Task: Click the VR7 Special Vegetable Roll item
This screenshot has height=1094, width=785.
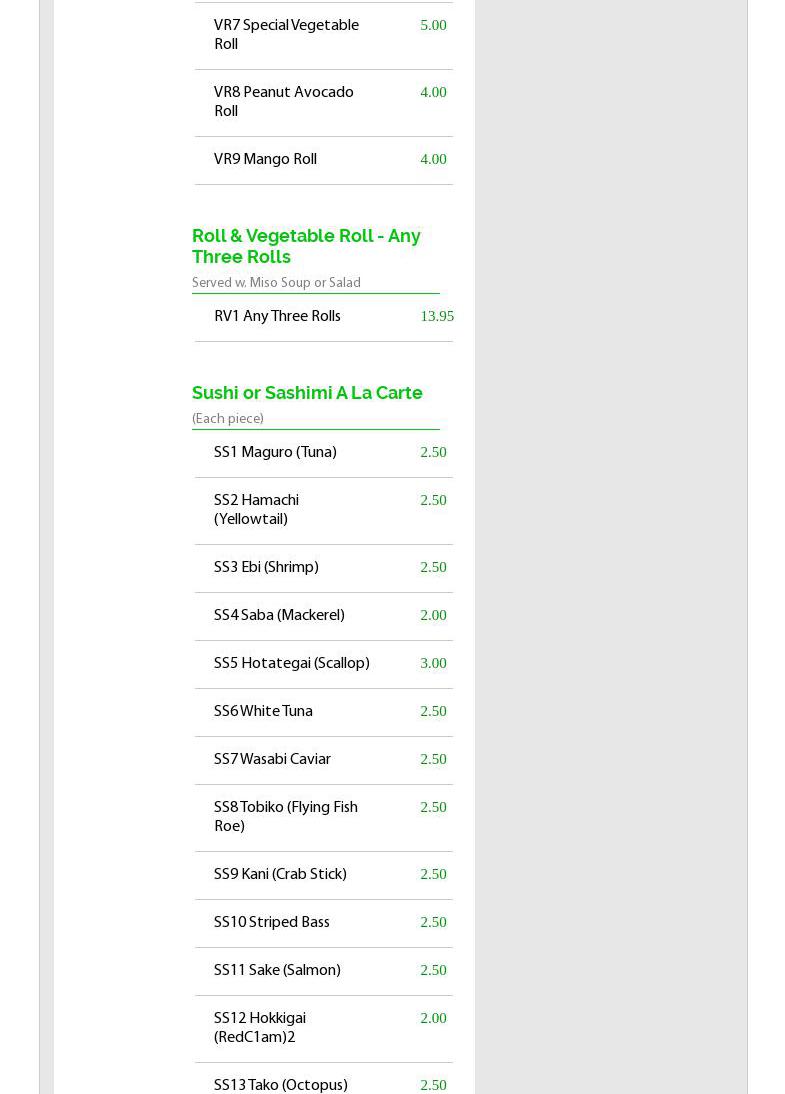Action: pyautogui.click(x=286, y=35)
